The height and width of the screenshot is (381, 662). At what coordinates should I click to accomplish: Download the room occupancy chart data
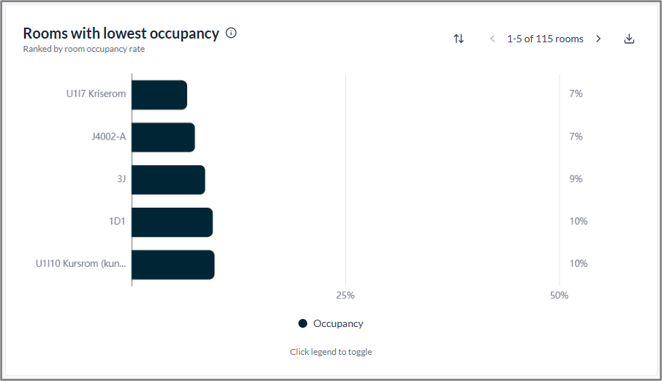(629, 39)
